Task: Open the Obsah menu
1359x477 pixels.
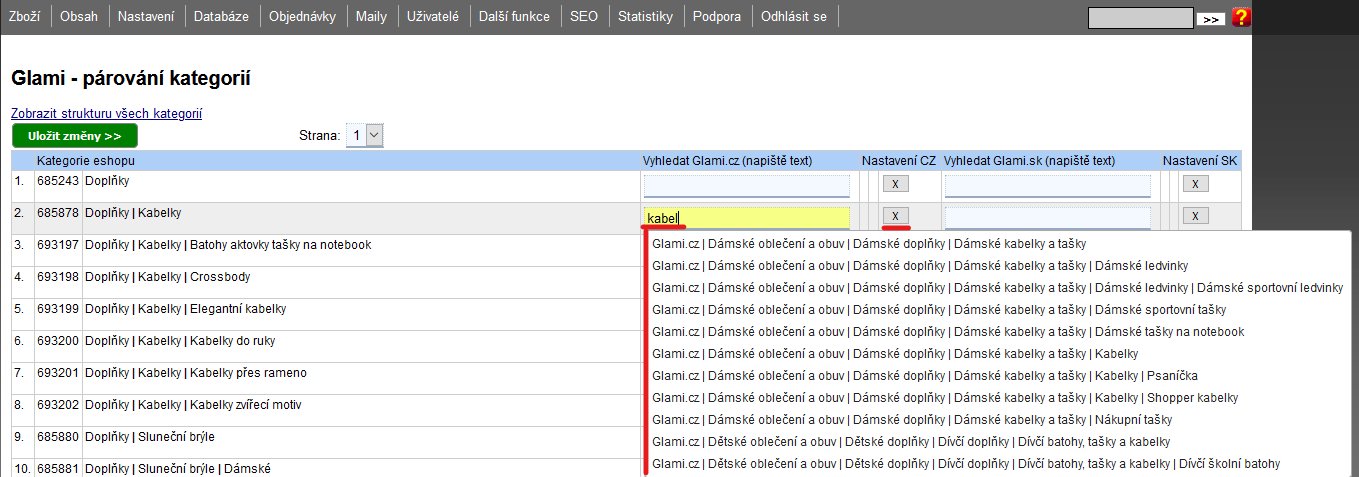Action: coord(79,17)
